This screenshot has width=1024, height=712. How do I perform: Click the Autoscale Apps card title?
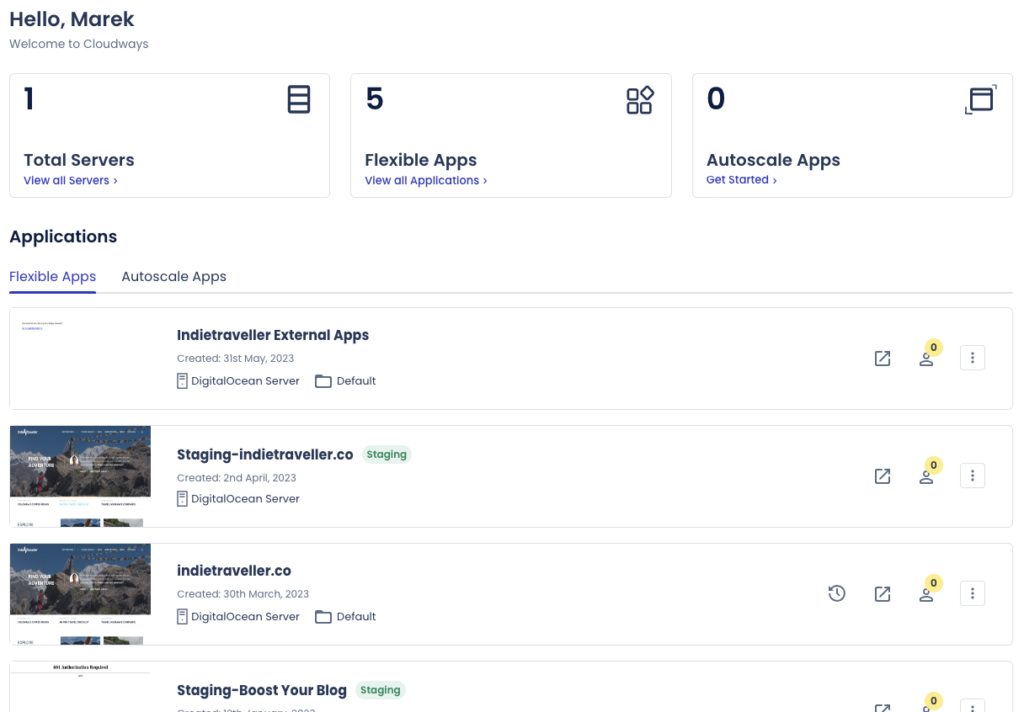coord(773,160)
